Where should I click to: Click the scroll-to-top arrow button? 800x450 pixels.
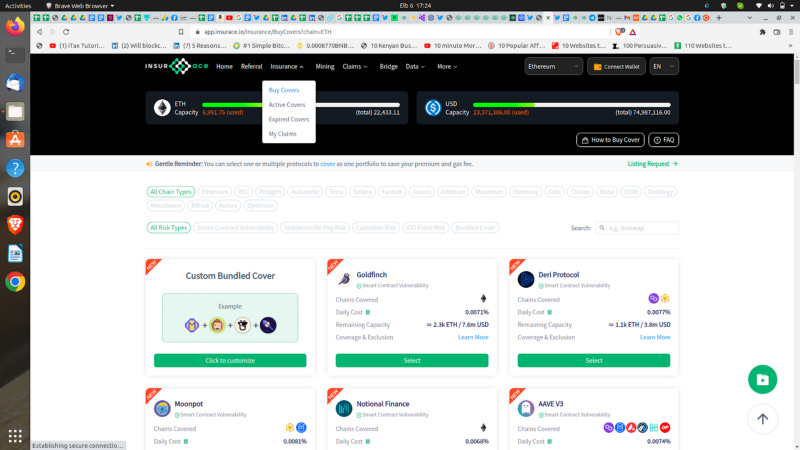tap(762, 419)
